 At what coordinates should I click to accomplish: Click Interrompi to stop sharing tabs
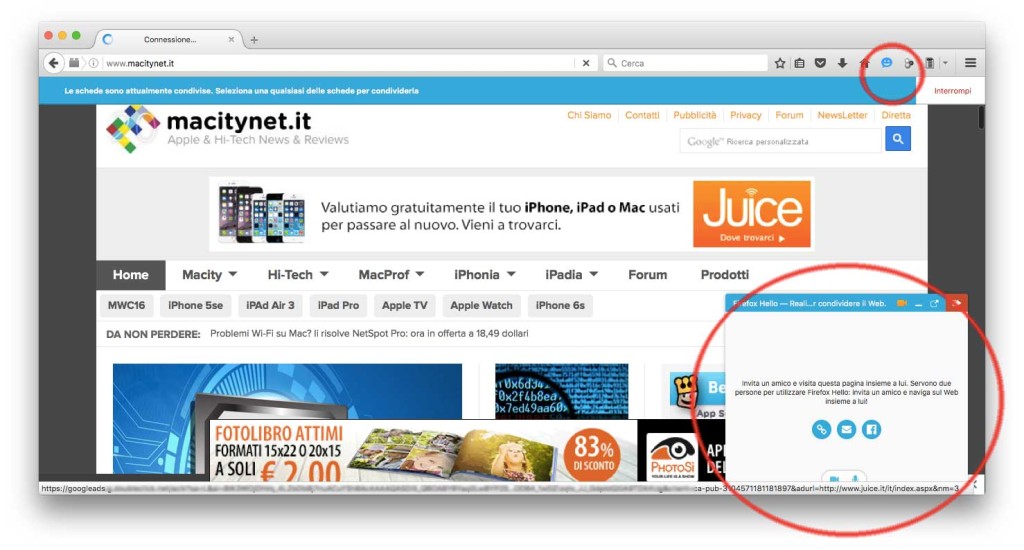click(952, 91)
